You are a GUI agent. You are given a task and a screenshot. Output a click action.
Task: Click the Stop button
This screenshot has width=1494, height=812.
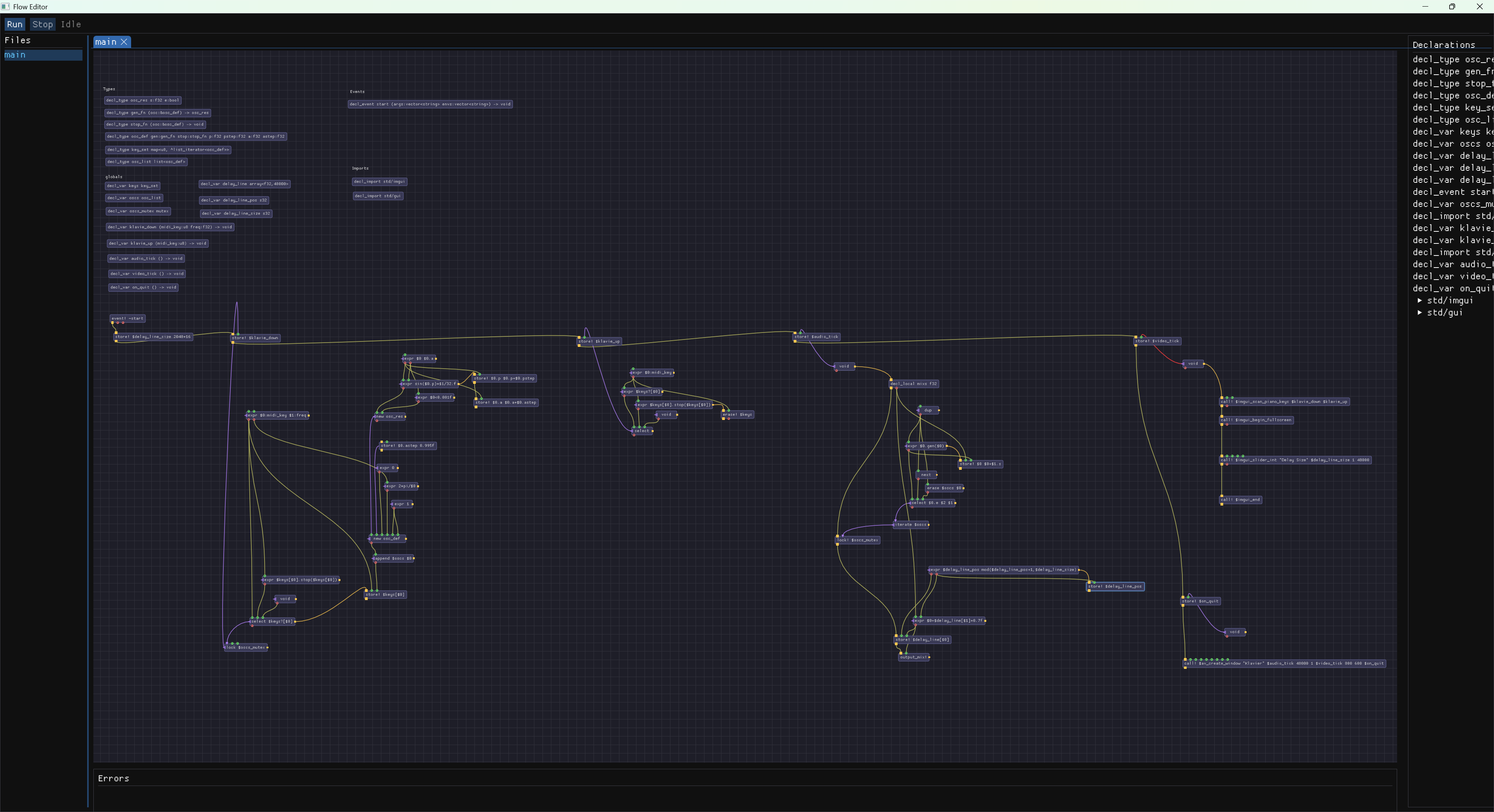(x=42, y=24)
